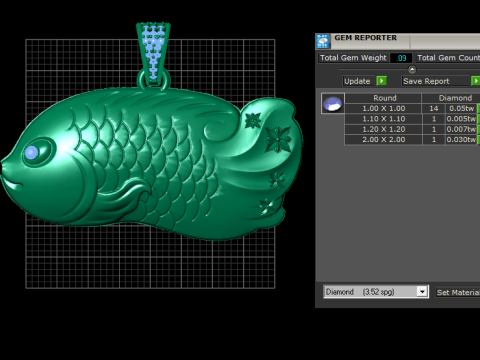This screenshot has width=480, height=360.
Task: Click the green arrow next to Save Report
Action: [476, 81]
